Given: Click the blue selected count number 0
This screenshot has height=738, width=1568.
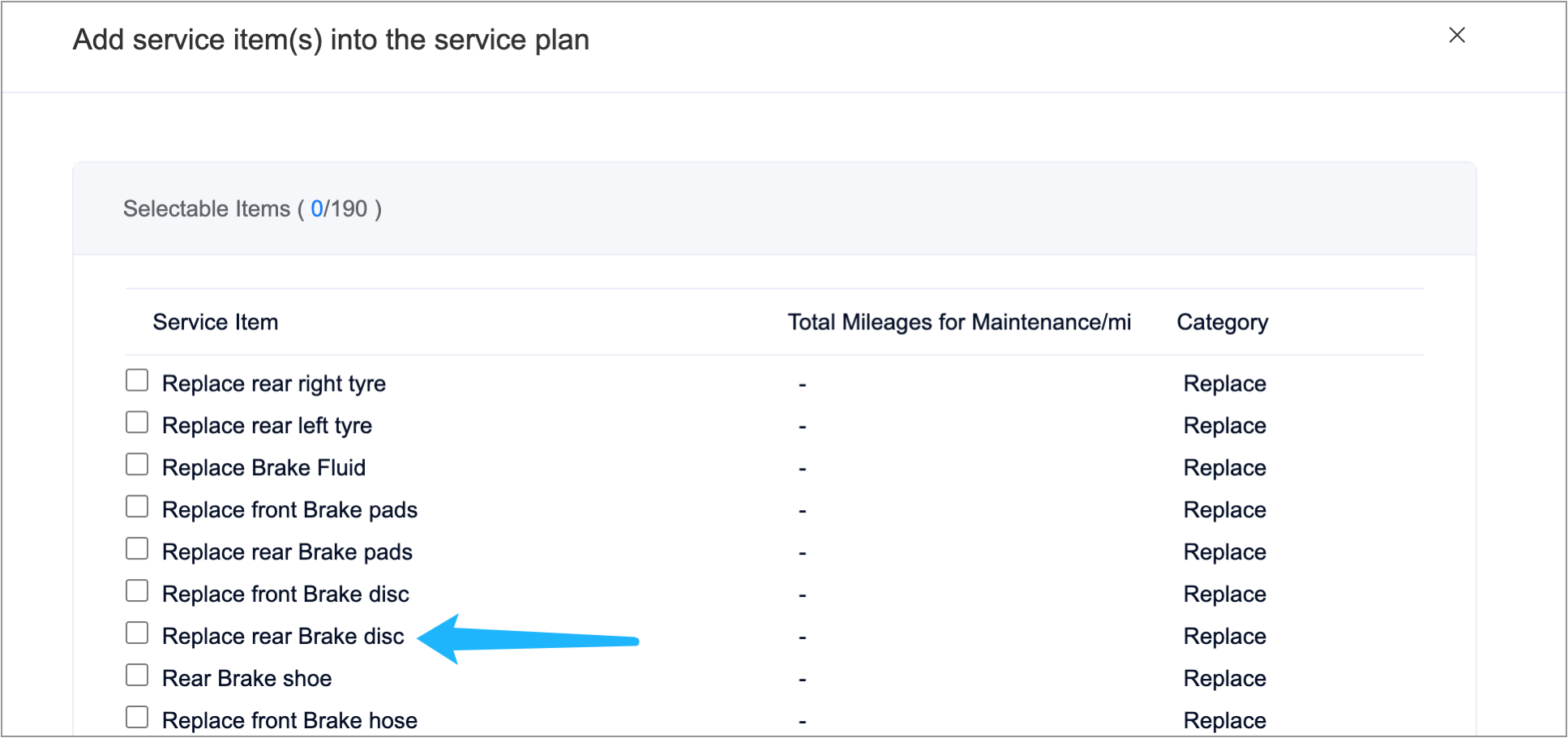Looking at the screenshot, I should click(x=317, y=209).
